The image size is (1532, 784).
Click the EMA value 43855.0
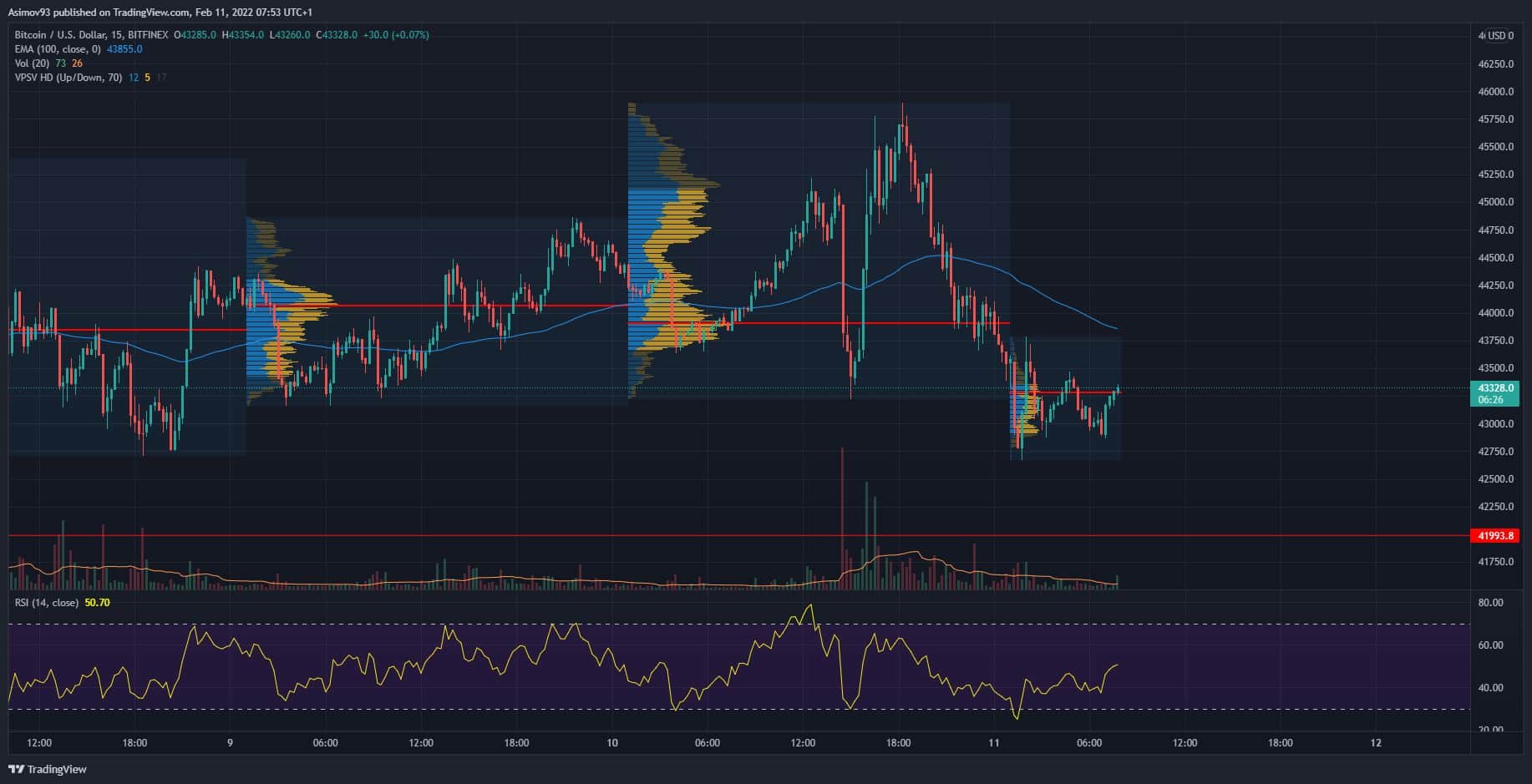coord(124,49)
